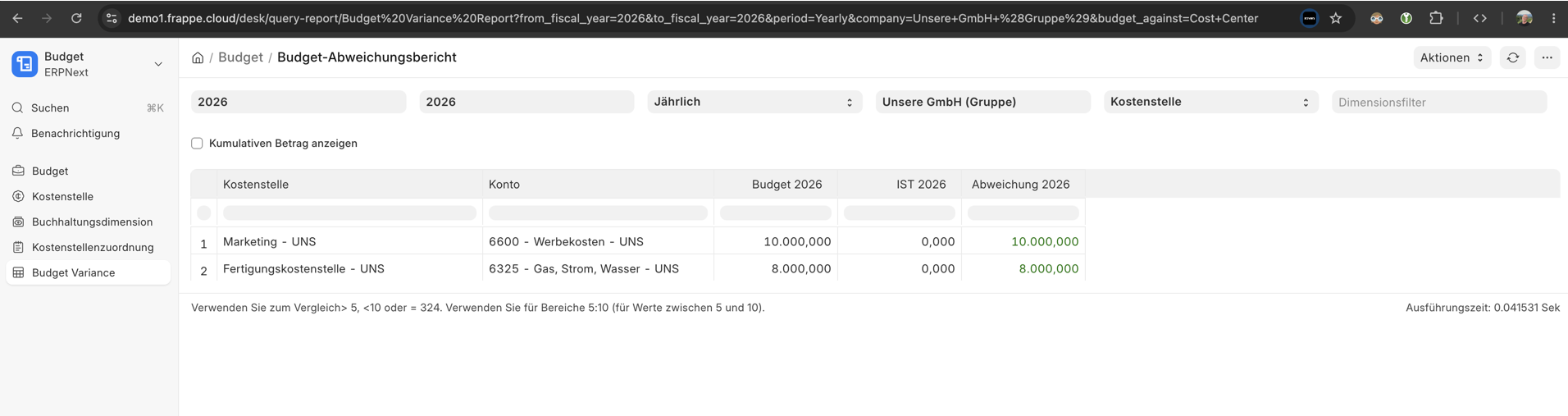The width and height of the screenshot is (1568, 416).
Task: Open the browser extensions puzzle icon
Action: click(1436, 18)
